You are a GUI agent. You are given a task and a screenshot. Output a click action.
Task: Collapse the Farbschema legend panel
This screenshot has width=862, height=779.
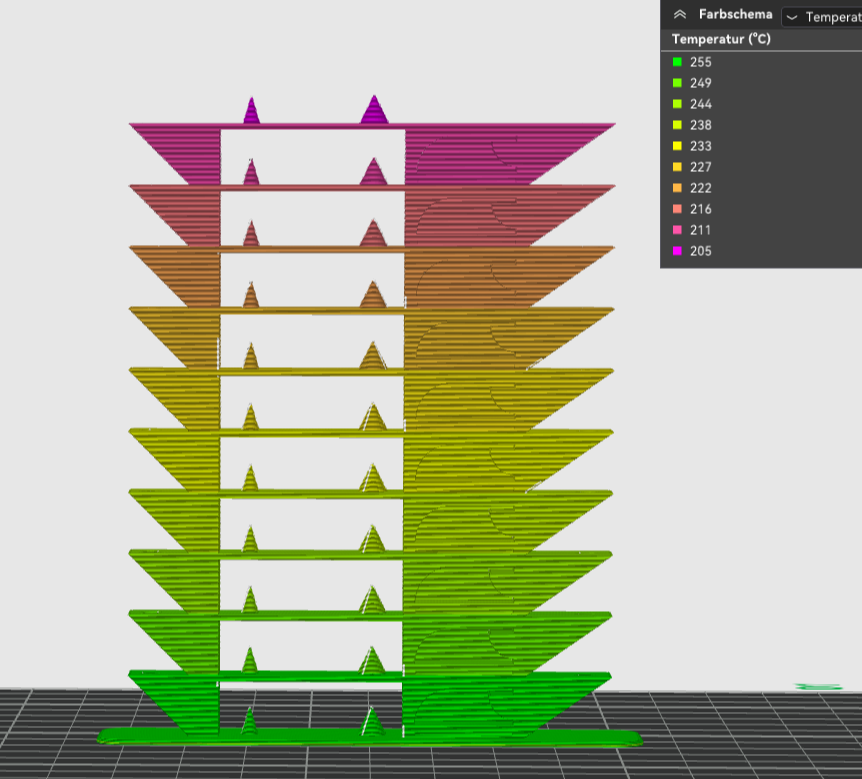680,15
